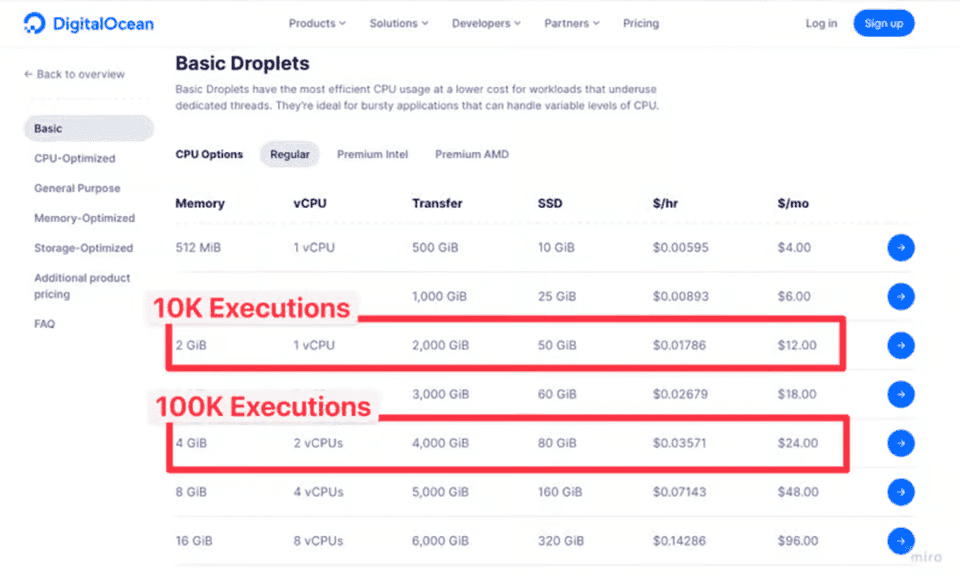Go back to overview via arrow link

click(74, 74)
